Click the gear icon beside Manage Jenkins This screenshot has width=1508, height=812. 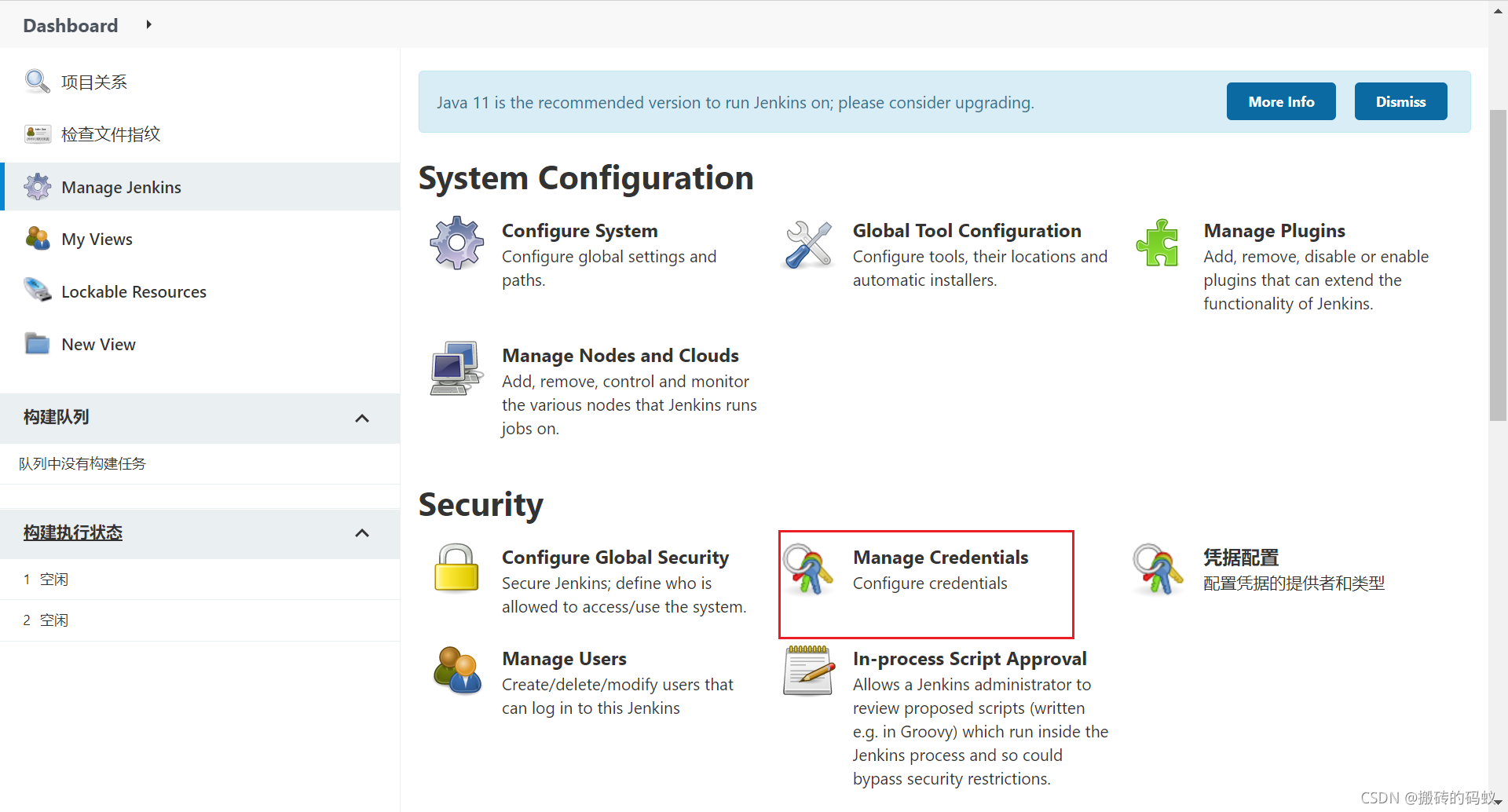tap(37, 187)
